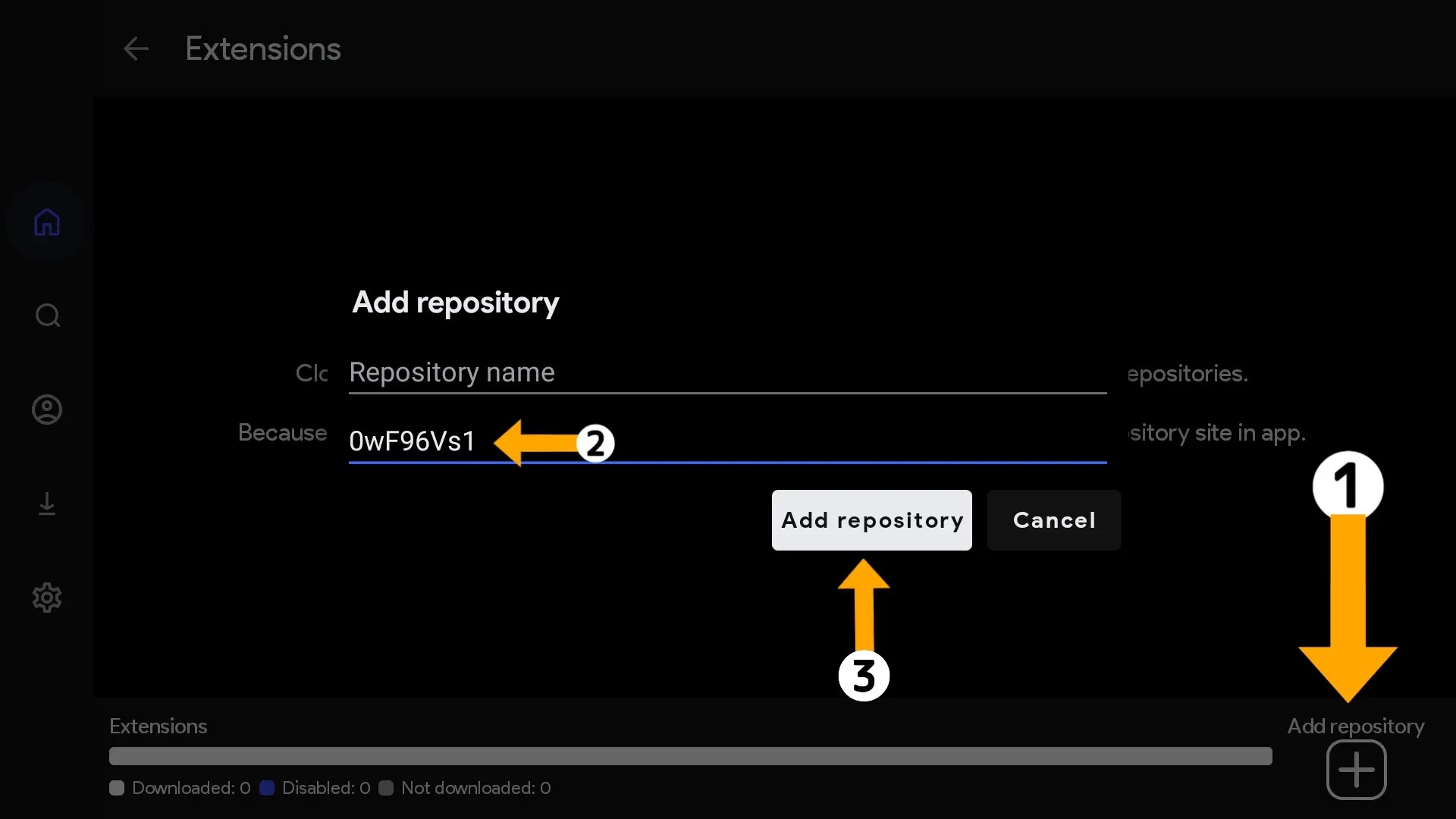Open Search from the sidebar
The image size is (1456, 819).
[x=47, y=315]
